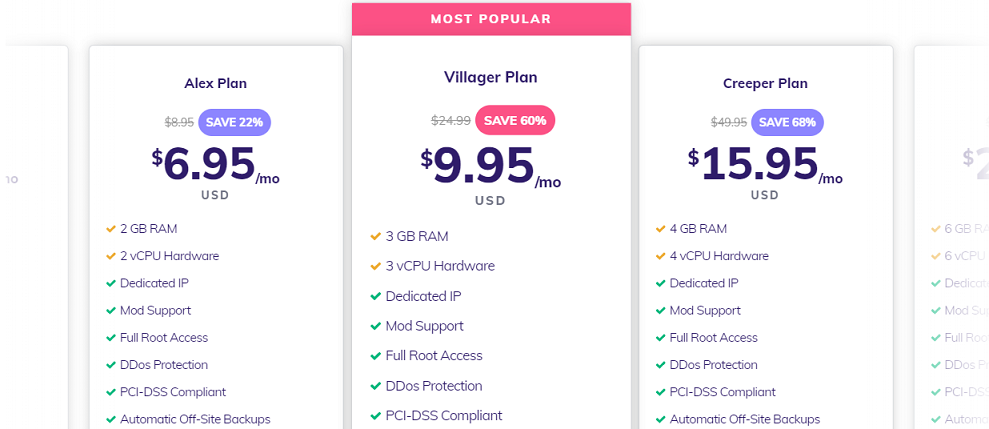
Task: Click the checkmark beside Creeper Plan's 4 vCPU Hardware
Action: 661,256
